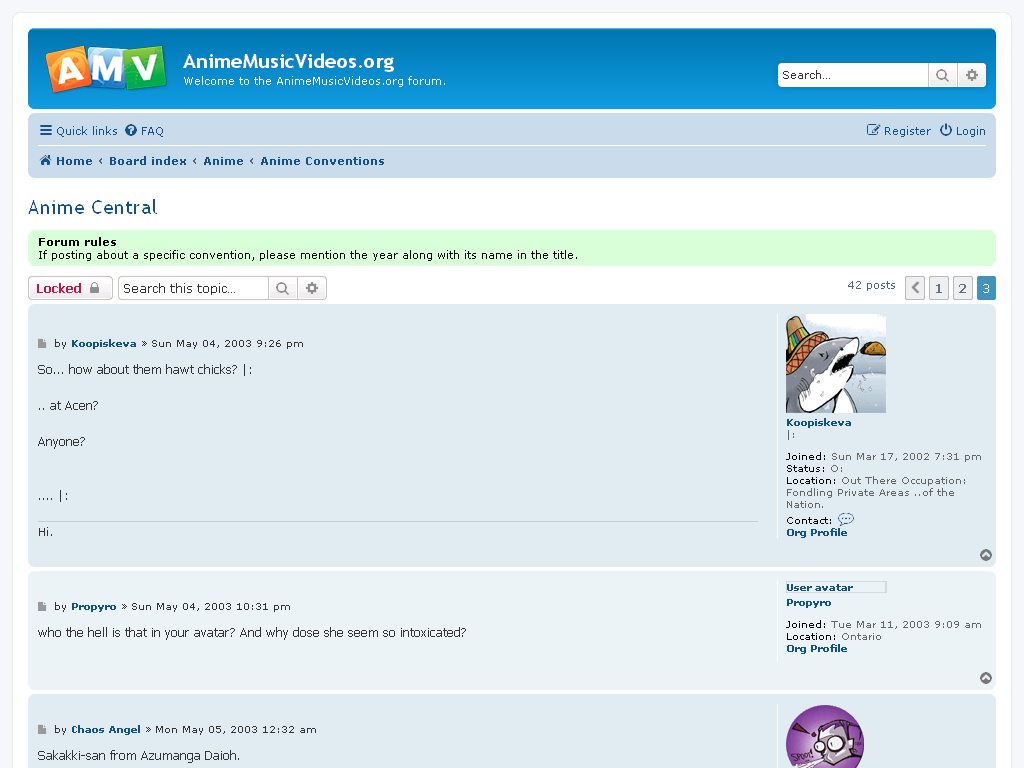
Task: Open Board index breadcrumb
Action: [x=148, y=161]
